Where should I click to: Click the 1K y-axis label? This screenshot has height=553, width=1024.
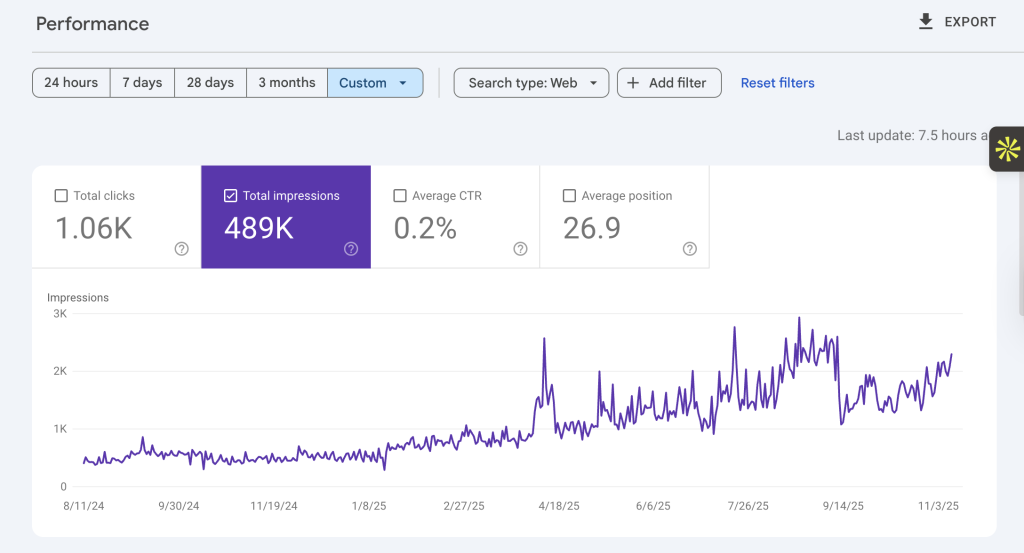click(60, 429)
